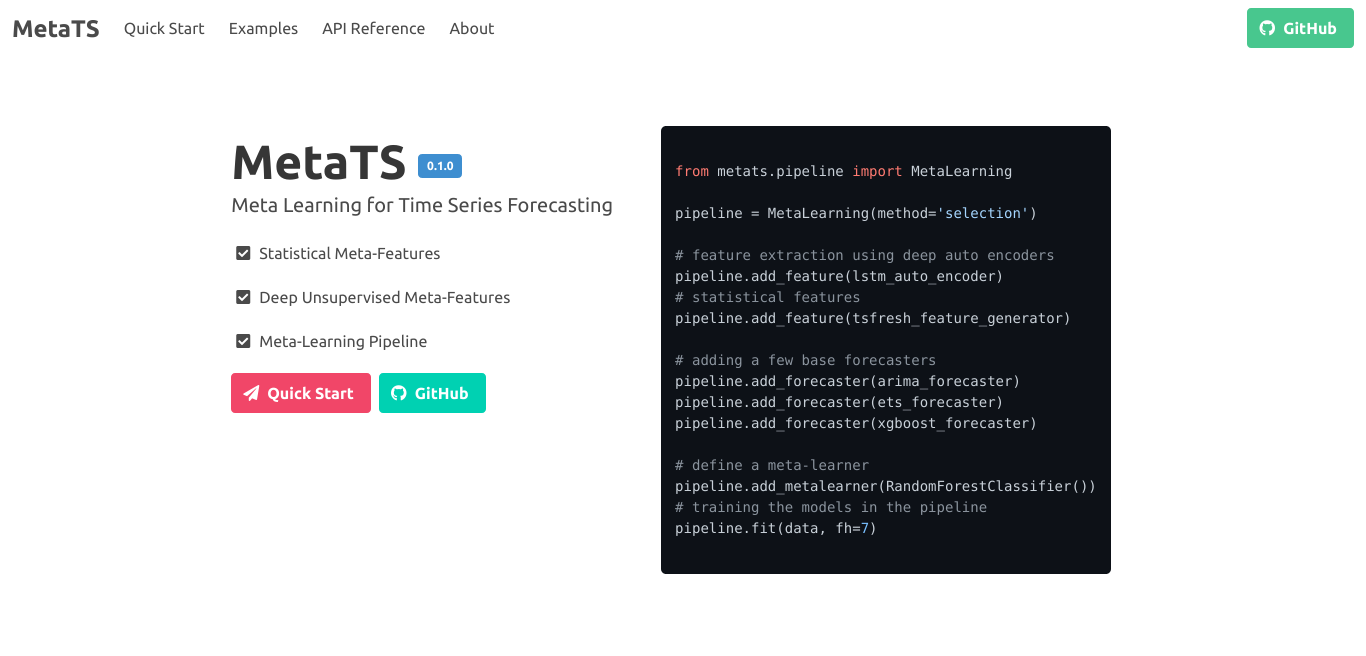The width and height of the screenshot is (1366, 656).
Task: Click the paper plane Quick Start icon
Action: click(x=251, y=393)
